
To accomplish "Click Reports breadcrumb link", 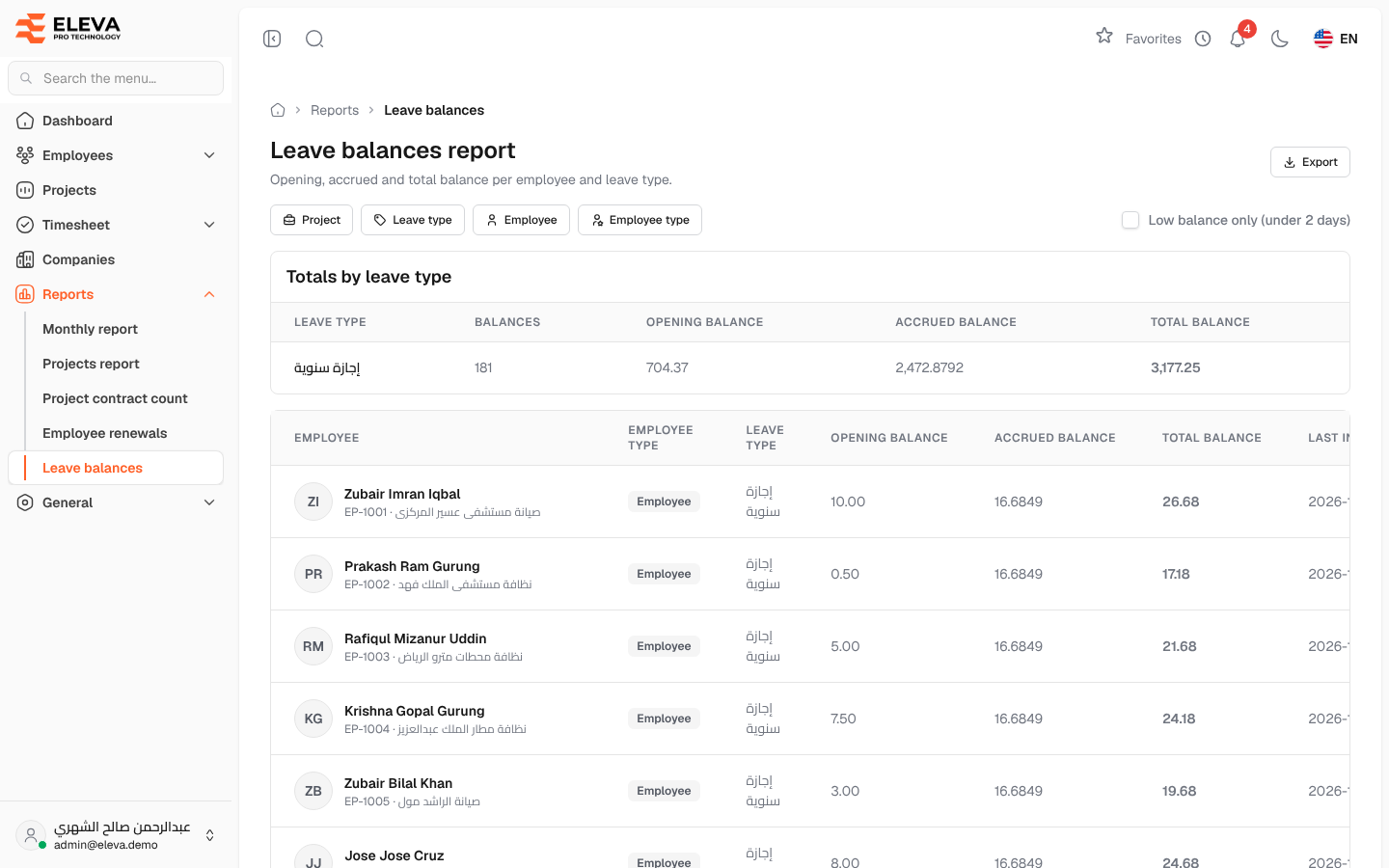I will coord(335,110).
